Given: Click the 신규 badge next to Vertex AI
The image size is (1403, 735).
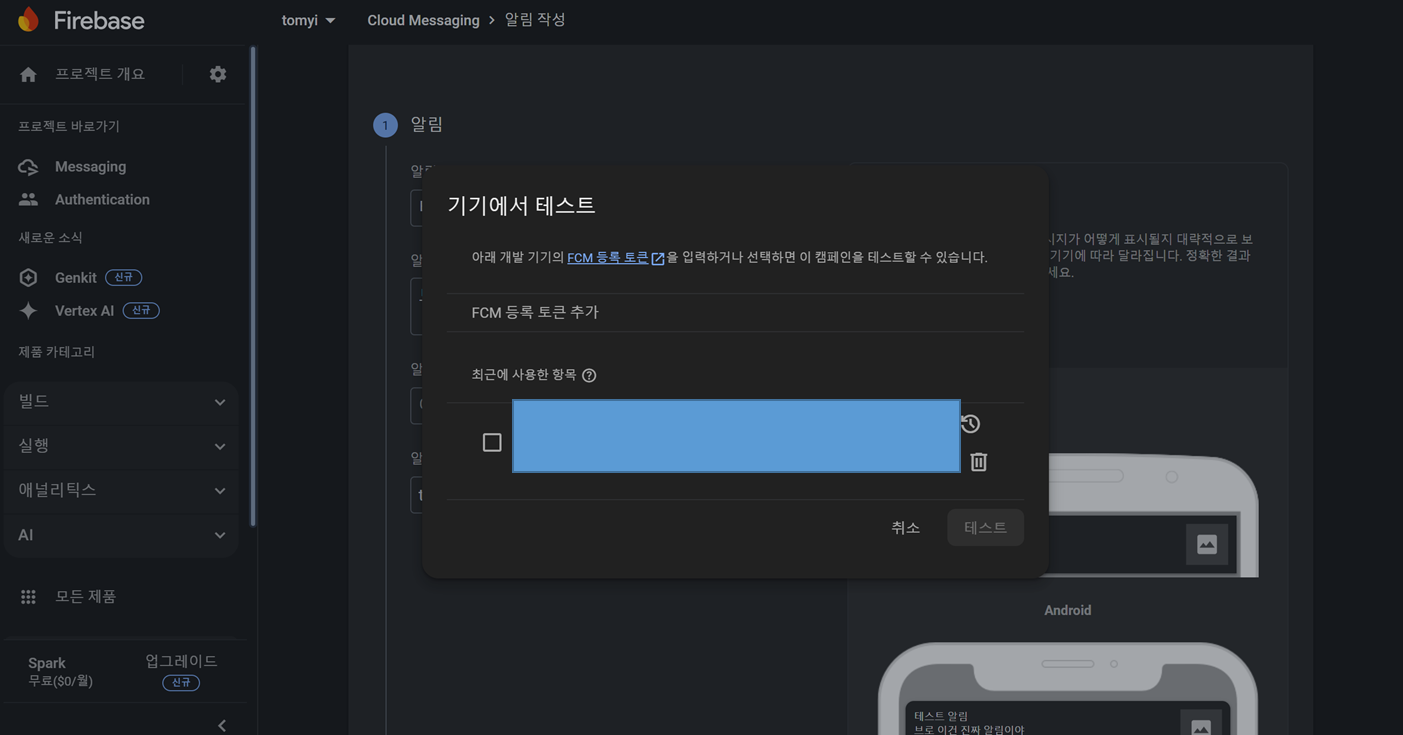Looking at the screenshot, I should [x=141, y=311].
